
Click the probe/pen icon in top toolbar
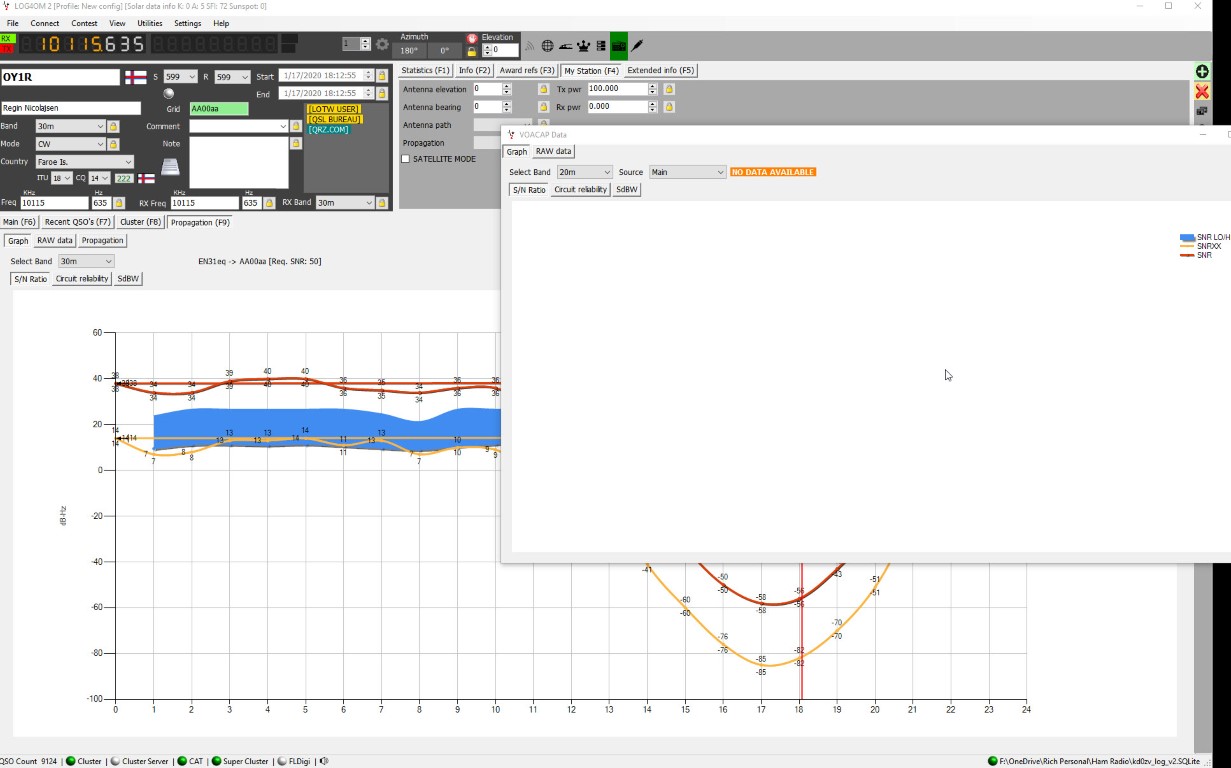(x=637, y=45)
